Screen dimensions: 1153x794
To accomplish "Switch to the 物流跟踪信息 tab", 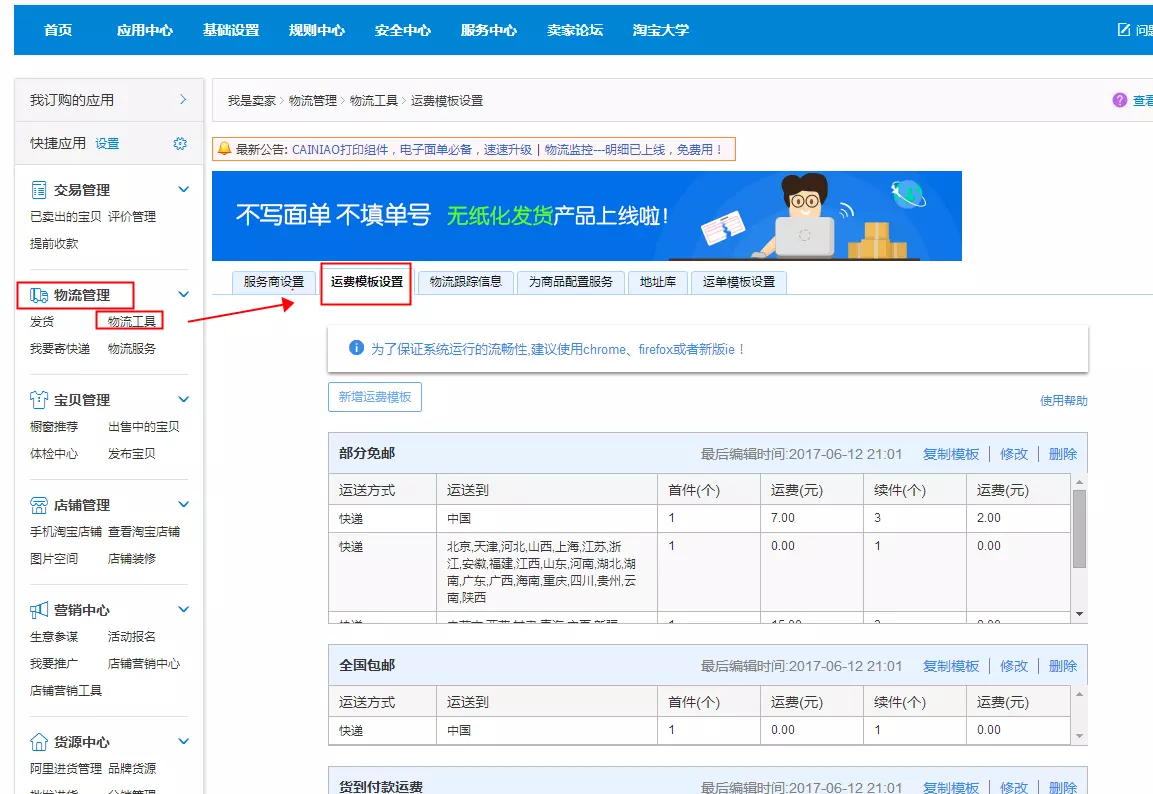I will (465, 282).
